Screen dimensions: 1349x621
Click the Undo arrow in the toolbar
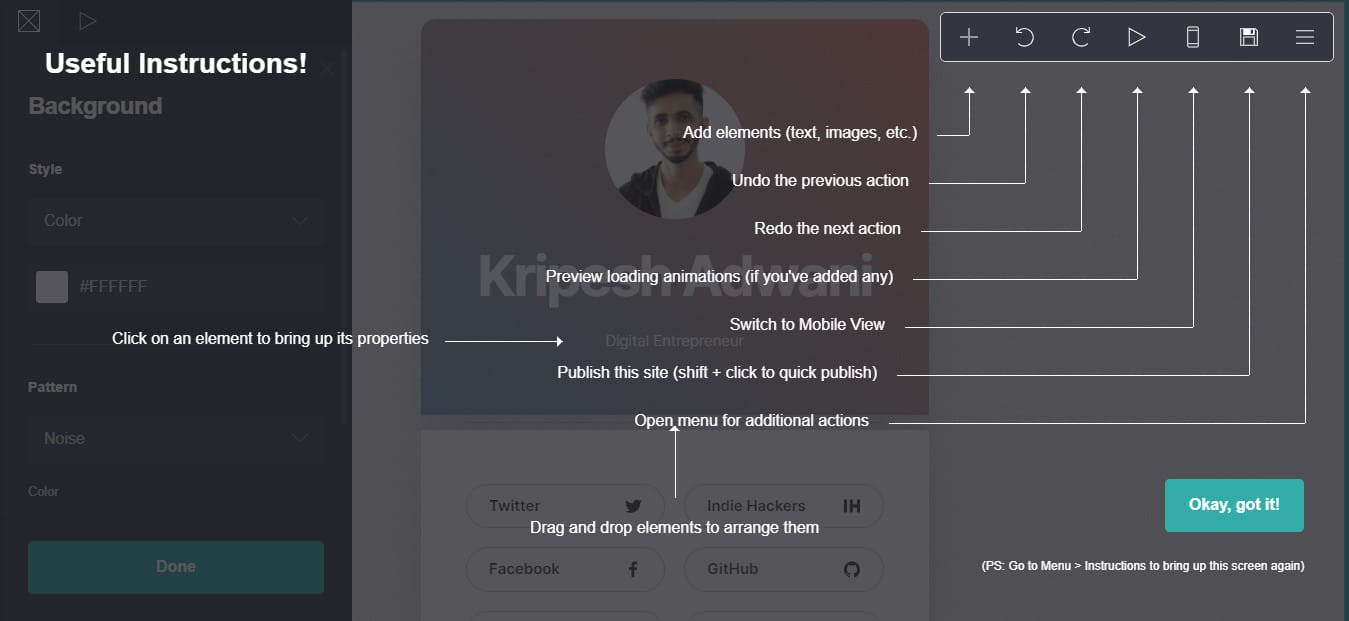point(1024,38)
